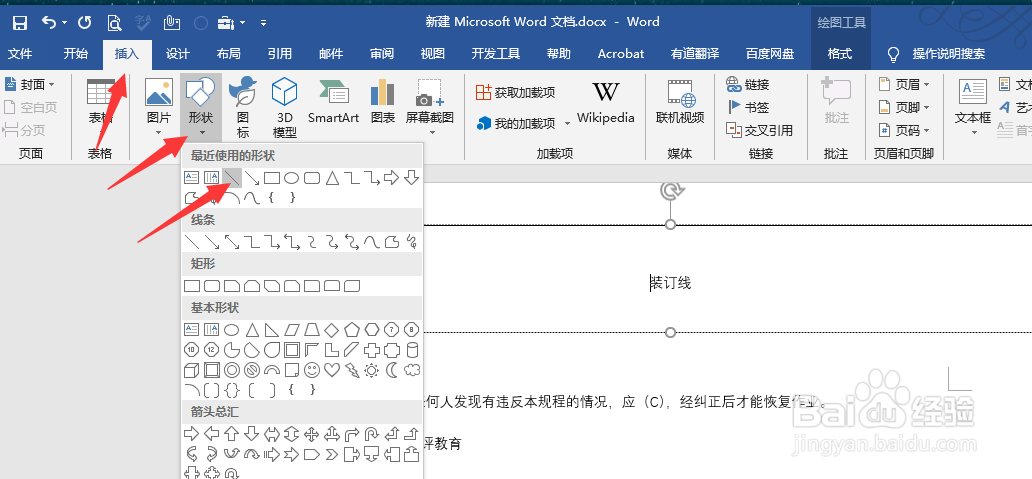This screenshot has height=479, width=1032.
Task: Select the pentagon in 基本形状
Action: coord(352,329)
